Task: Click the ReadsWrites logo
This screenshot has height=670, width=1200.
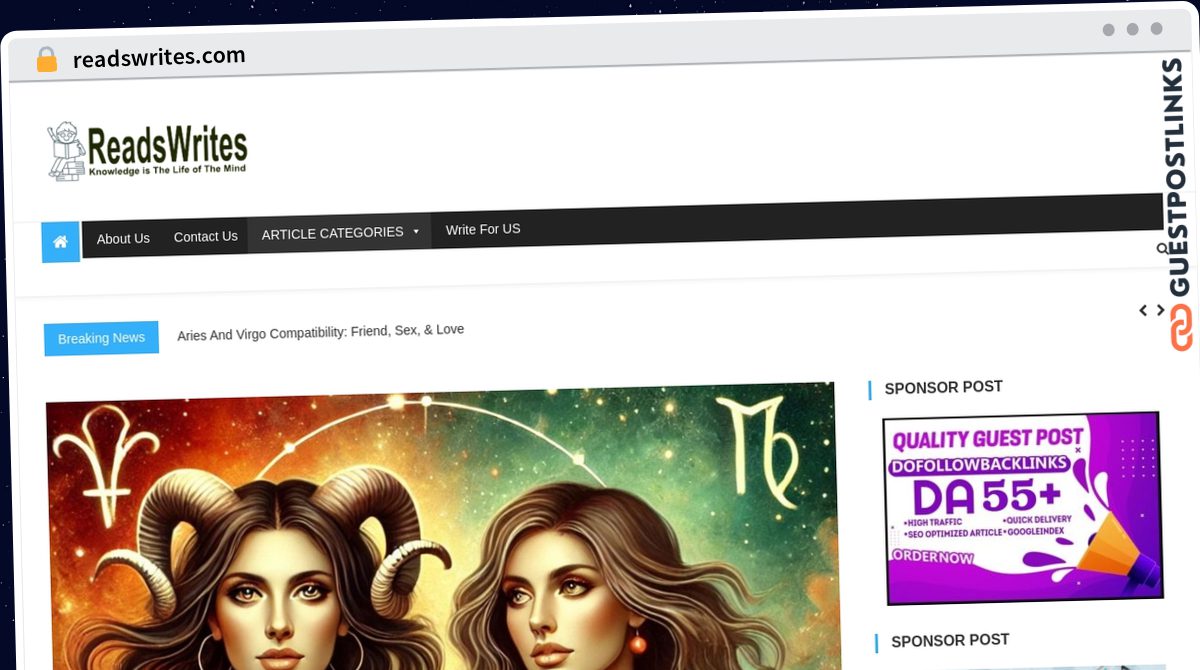Action: click(x=148, y=151)
